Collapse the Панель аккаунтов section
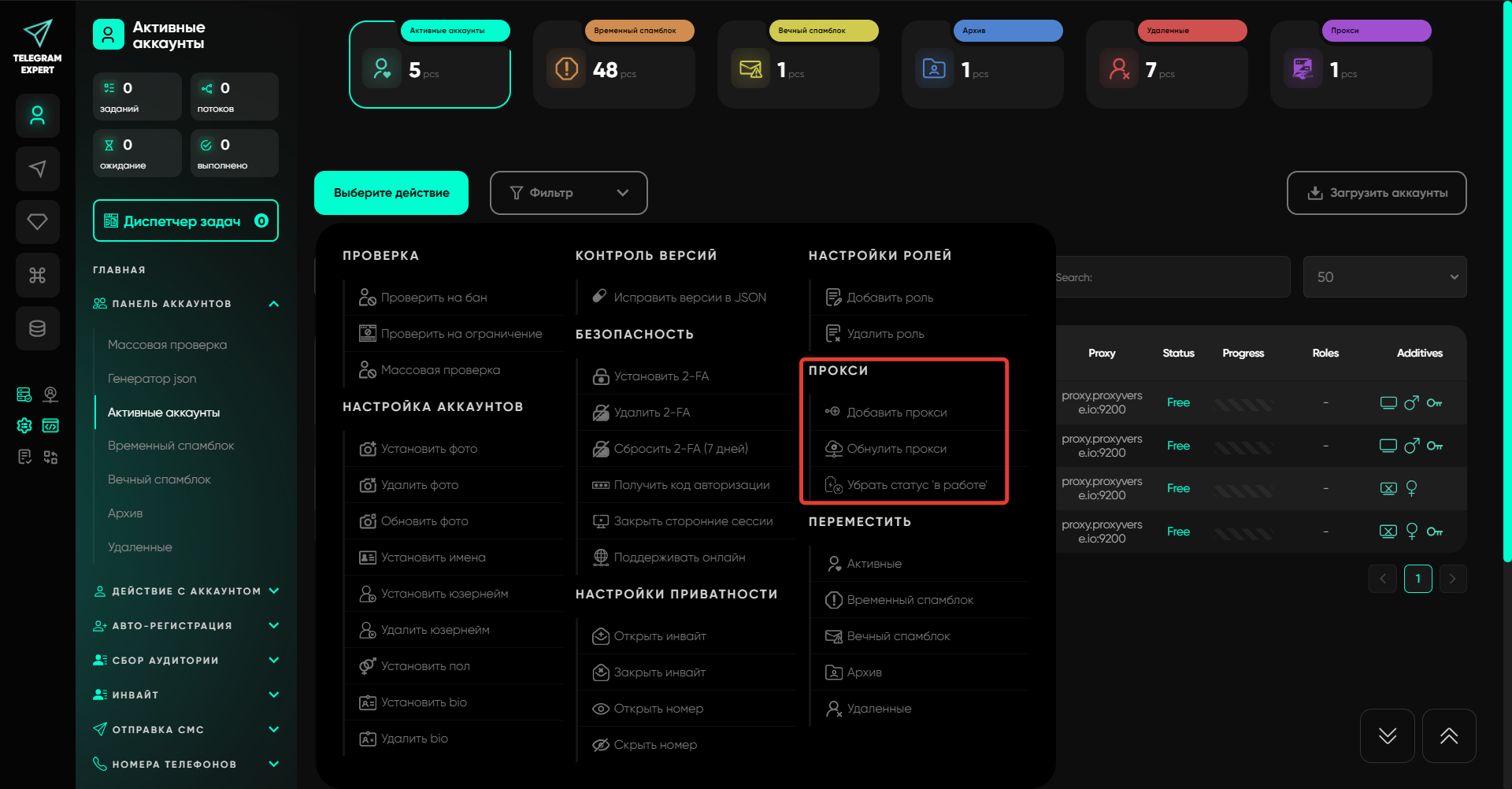The width and height of the screenshot is (1512, 789). pyautogui.click(x=273, y=304)
